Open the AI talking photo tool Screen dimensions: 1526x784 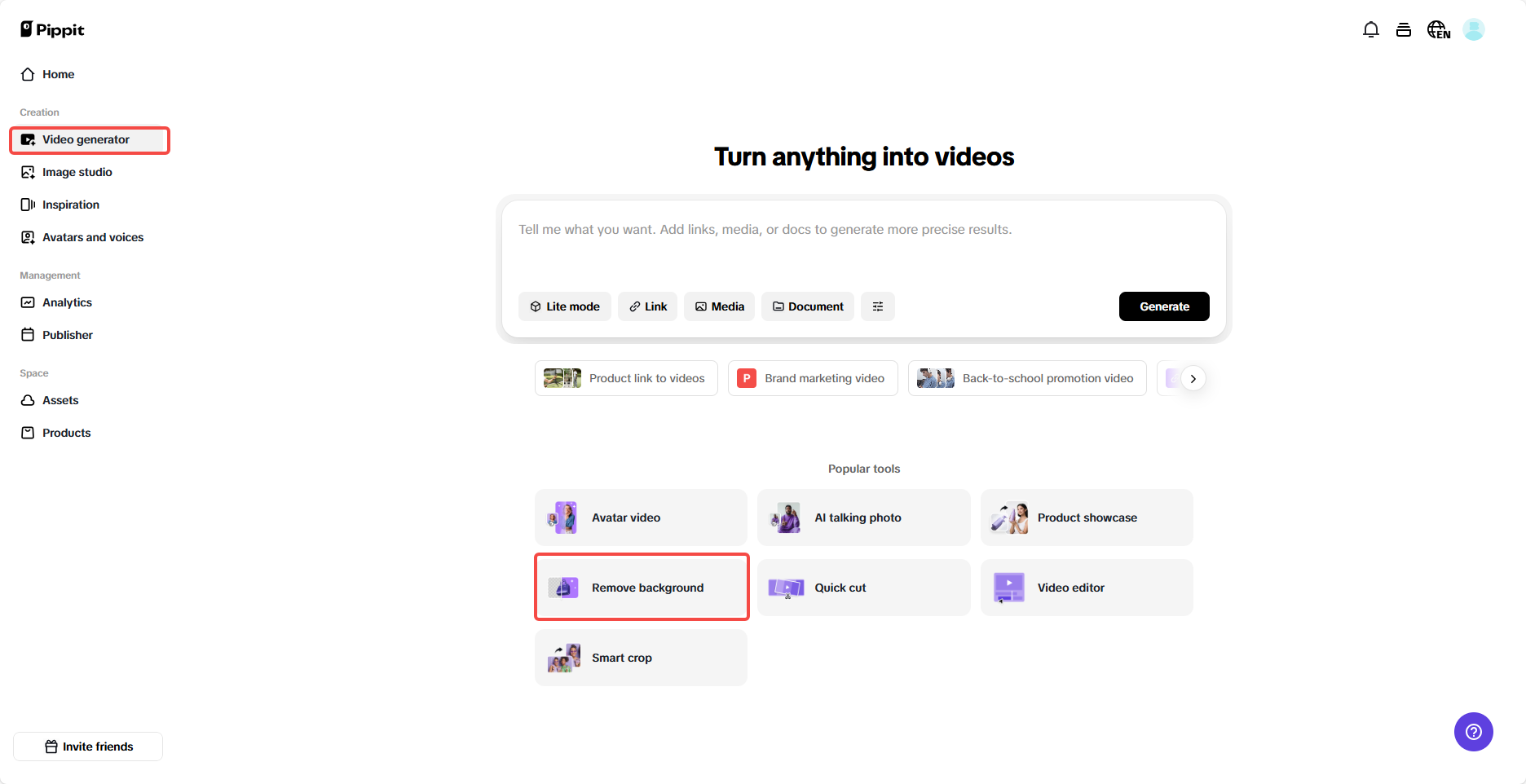864,518
